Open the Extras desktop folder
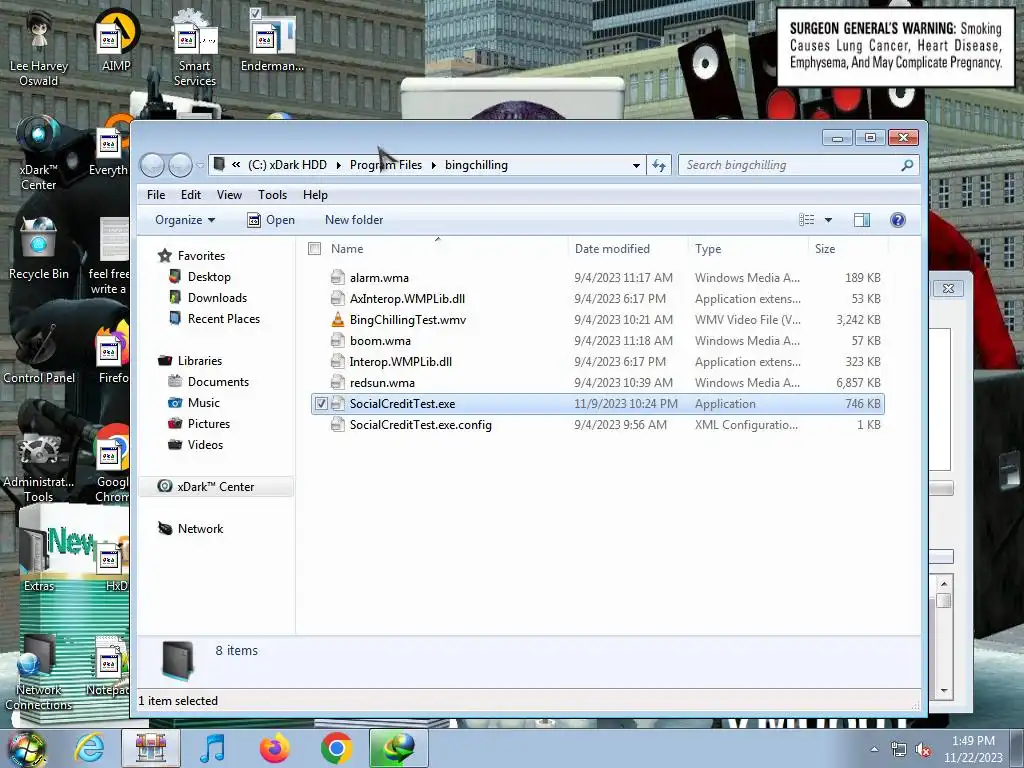 39,558
